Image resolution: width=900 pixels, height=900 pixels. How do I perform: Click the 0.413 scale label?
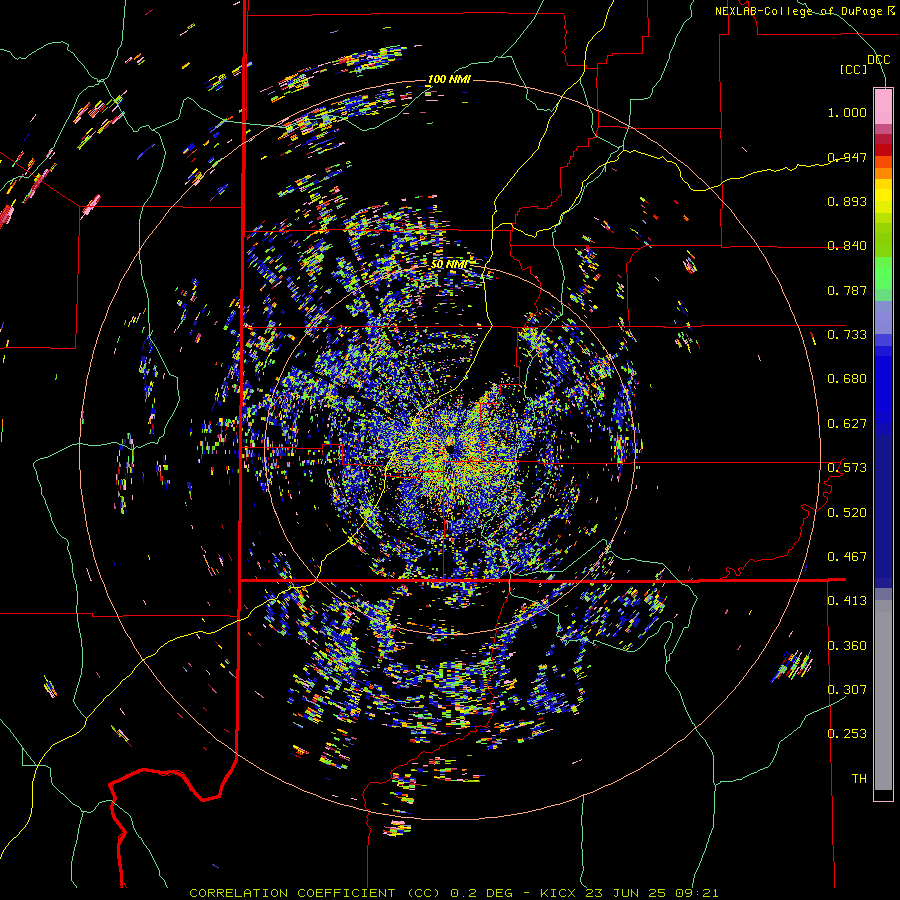[847, 600]
